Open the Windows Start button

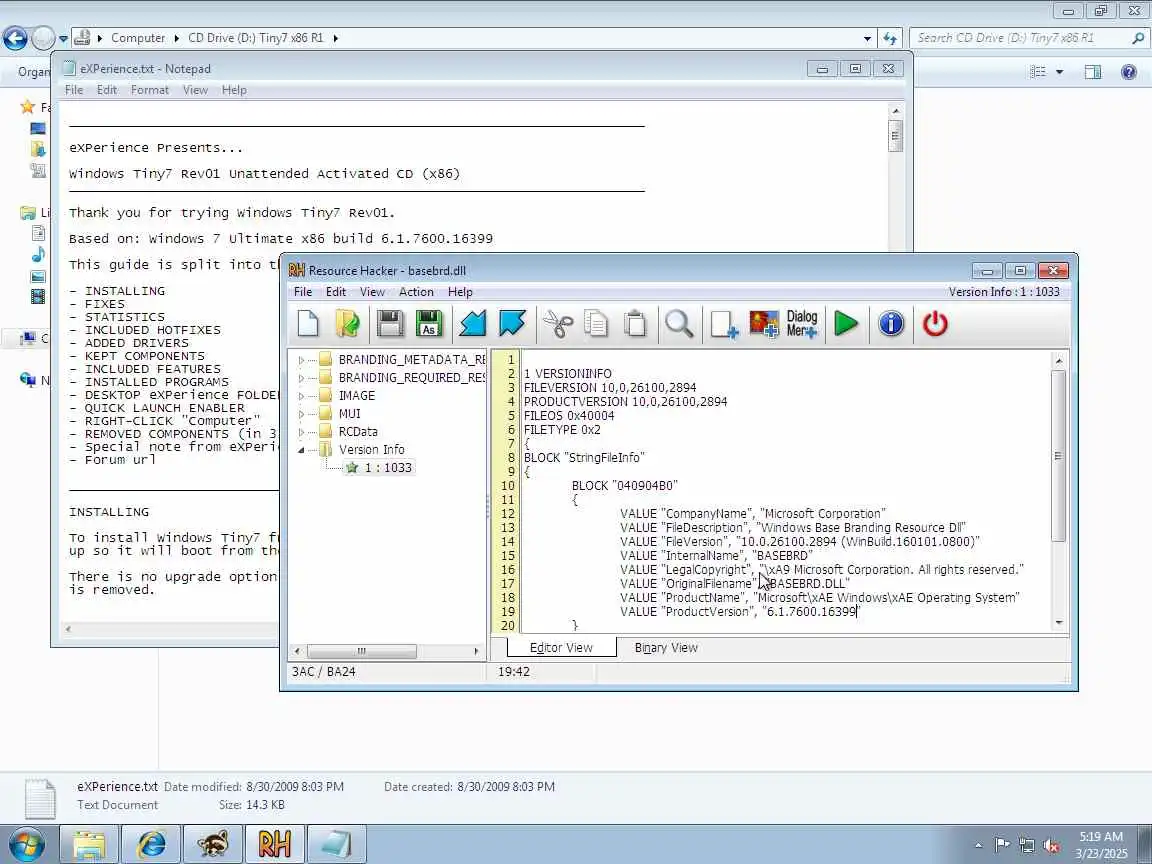click(27, 844)
